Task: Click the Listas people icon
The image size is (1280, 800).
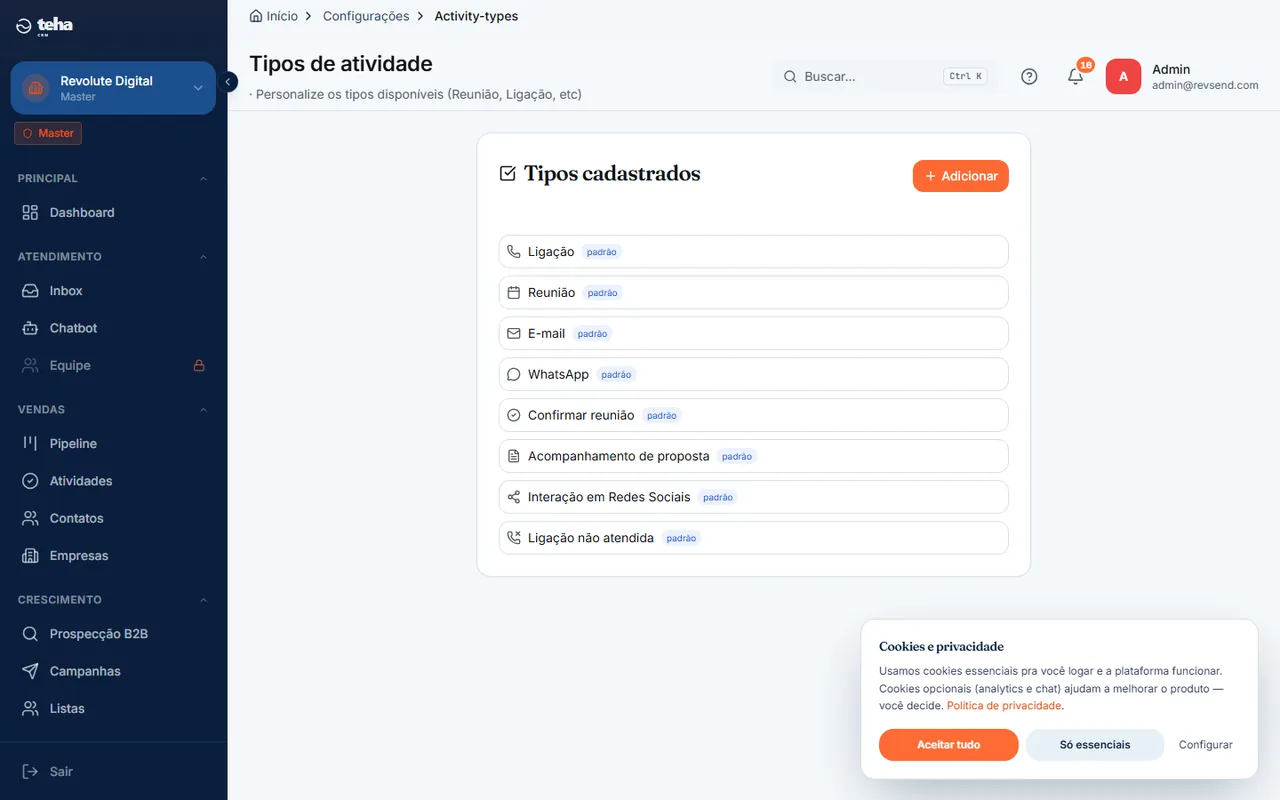Action: point(30,708)
